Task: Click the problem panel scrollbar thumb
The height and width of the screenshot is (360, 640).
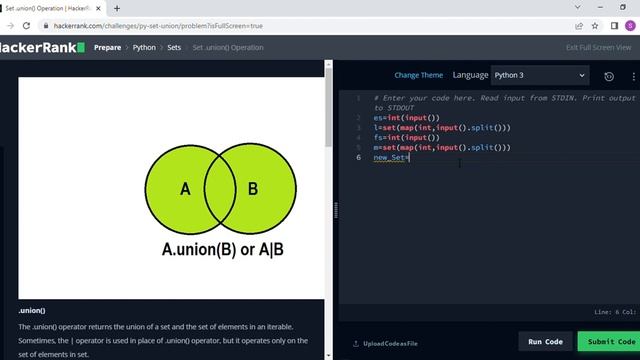Action: (328, 106)
